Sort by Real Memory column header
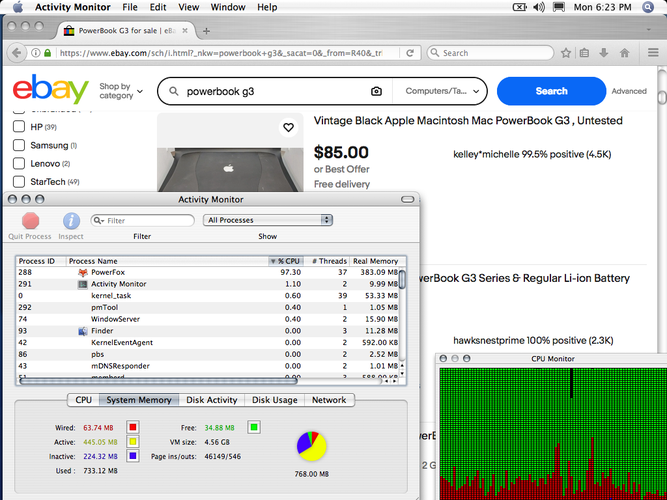Viewport: 667px width, 500px height. (375, 261)
